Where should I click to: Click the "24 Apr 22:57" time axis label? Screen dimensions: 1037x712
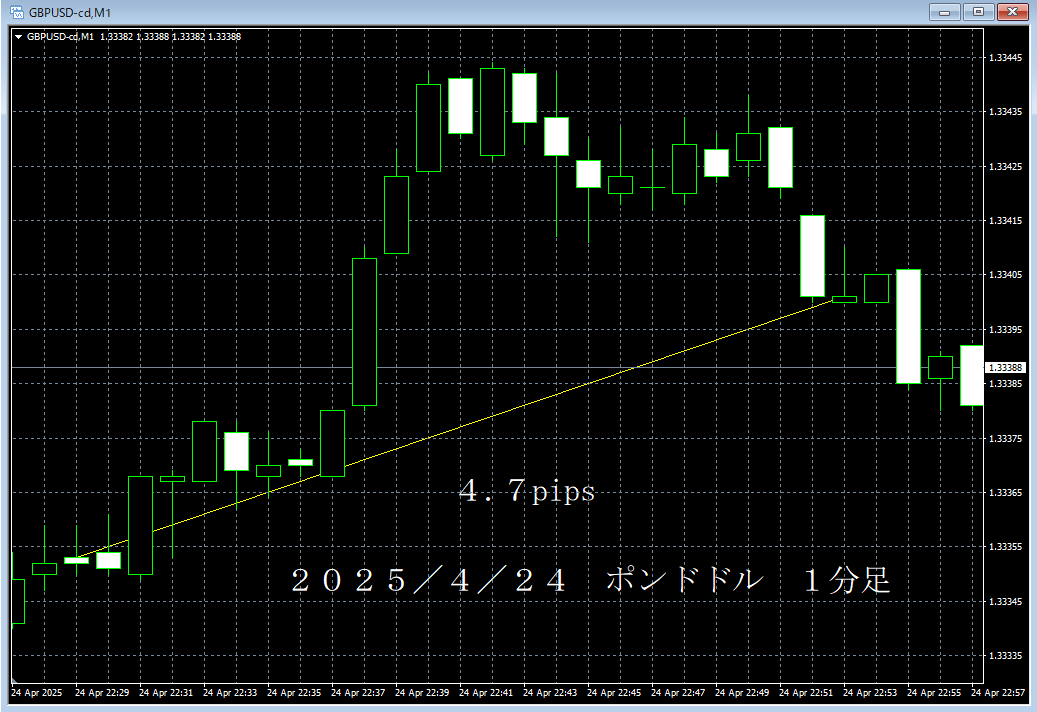coord(998,692)
